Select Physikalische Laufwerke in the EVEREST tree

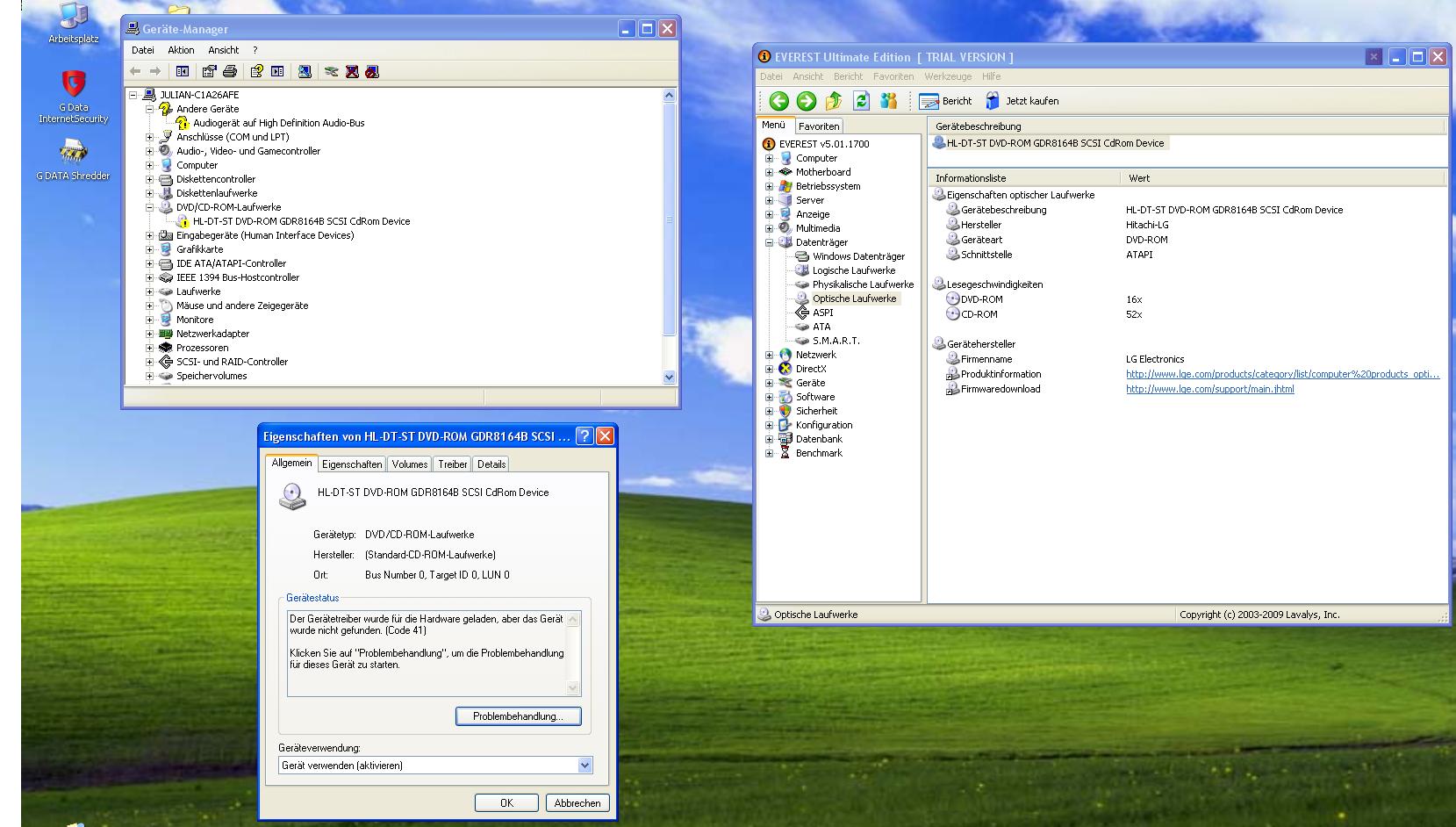point(863,284)
